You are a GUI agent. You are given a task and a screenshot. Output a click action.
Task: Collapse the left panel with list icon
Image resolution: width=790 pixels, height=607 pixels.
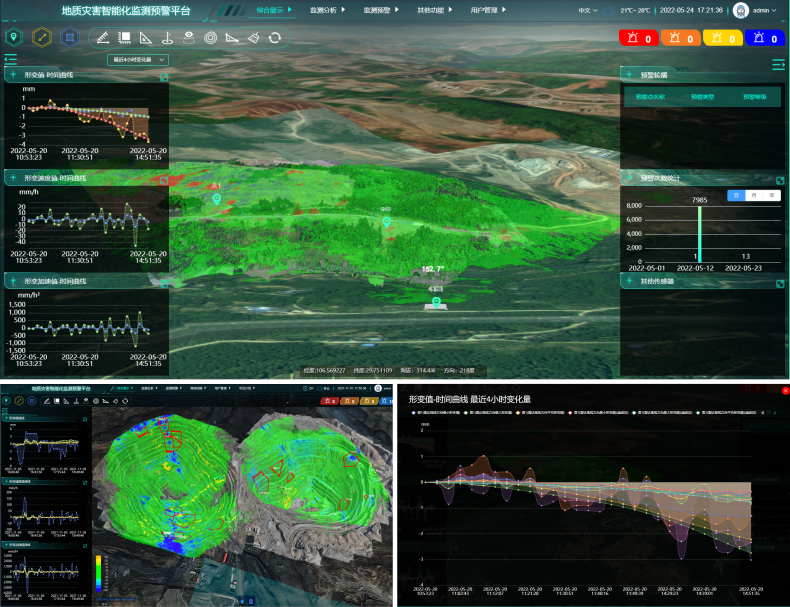[x=12, y=59]
